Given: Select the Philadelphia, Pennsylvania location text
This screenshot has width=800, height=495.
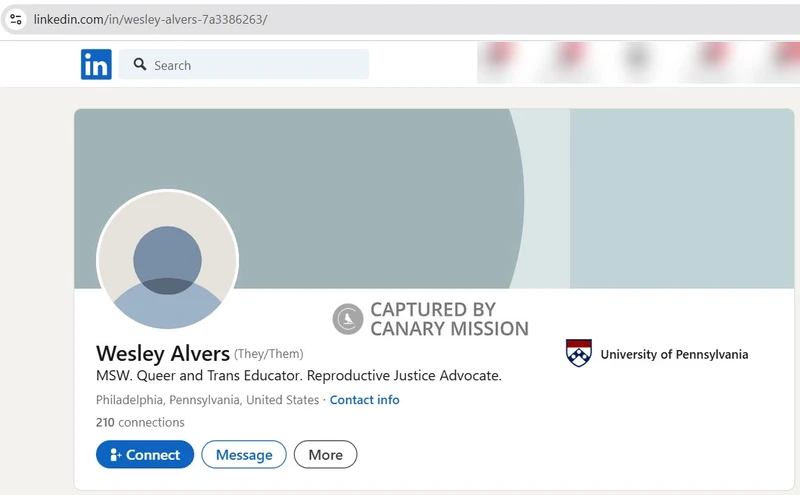Looking at the screenshot, I should (207, 400).
